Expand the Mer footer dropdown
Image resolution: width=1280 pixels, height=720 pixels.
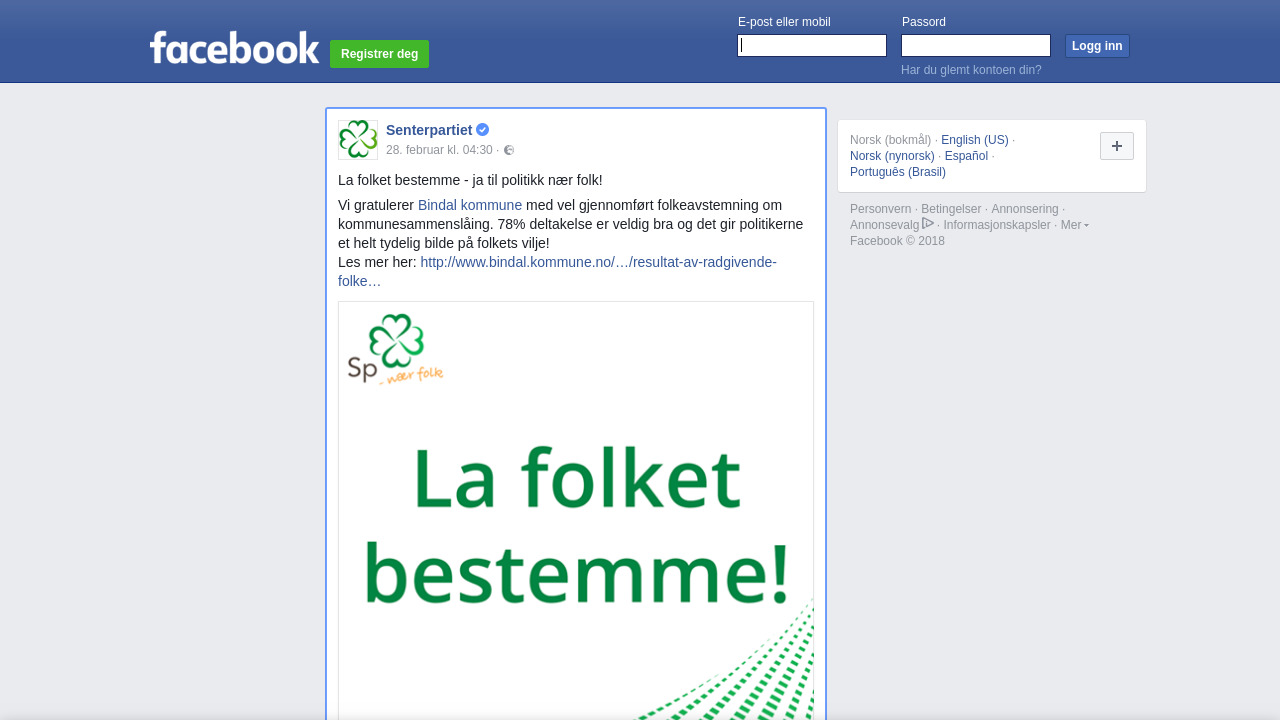point(1075,225)
